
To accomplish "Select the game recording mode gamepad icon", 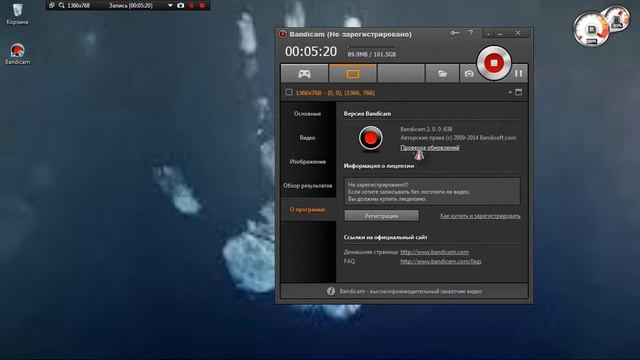I will (304, 73).
